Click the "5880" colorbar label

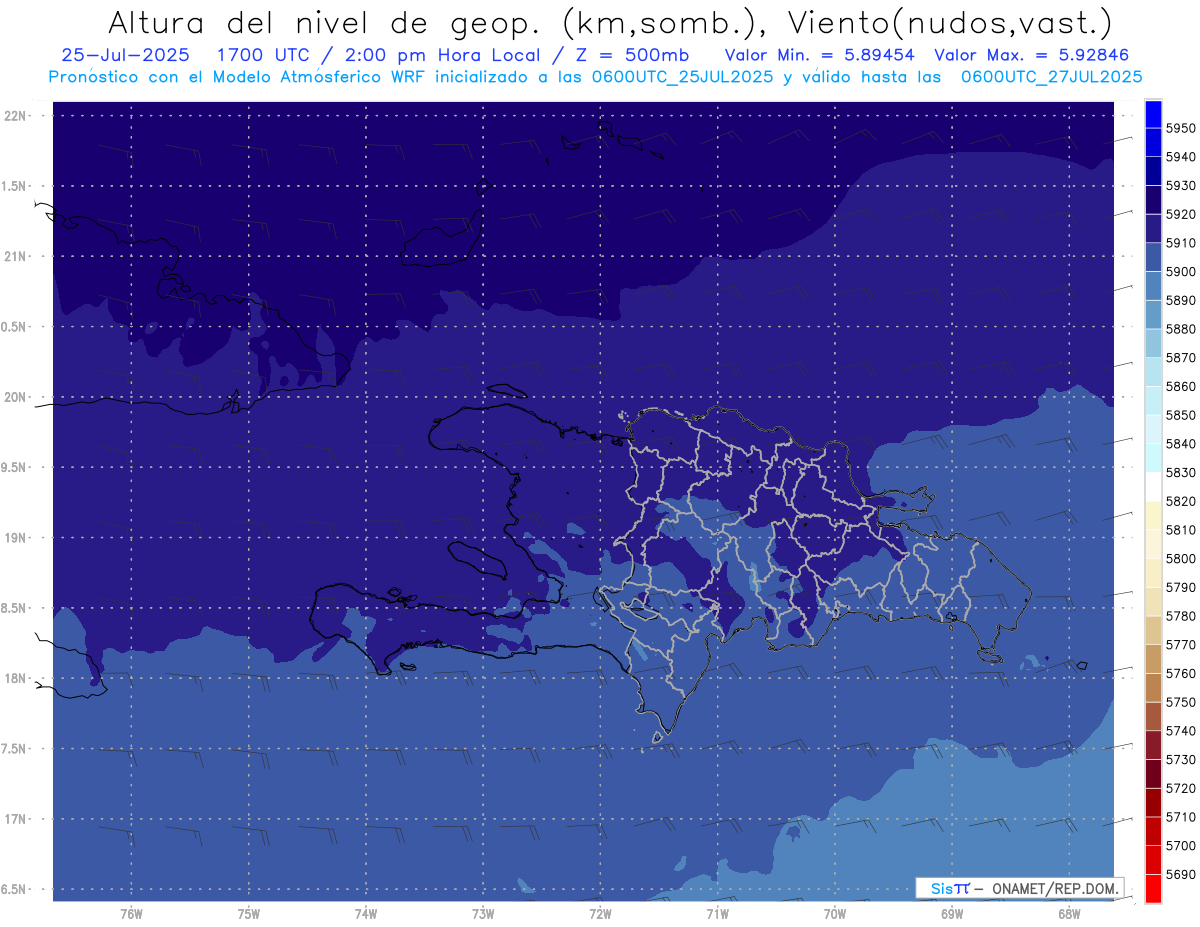point(1181,329)
